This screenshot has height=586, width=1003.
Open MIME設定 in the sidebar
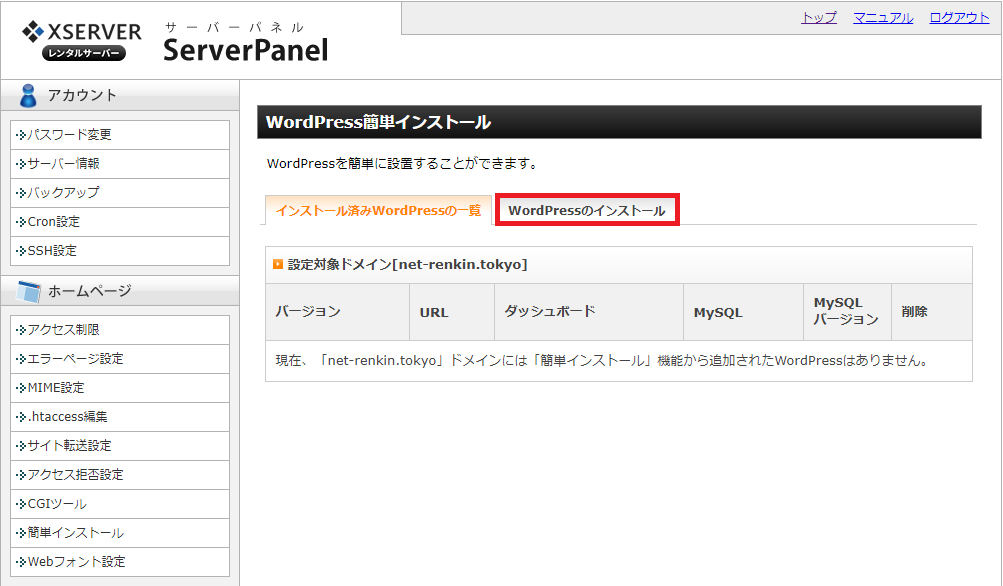click(x=120, y=388)
